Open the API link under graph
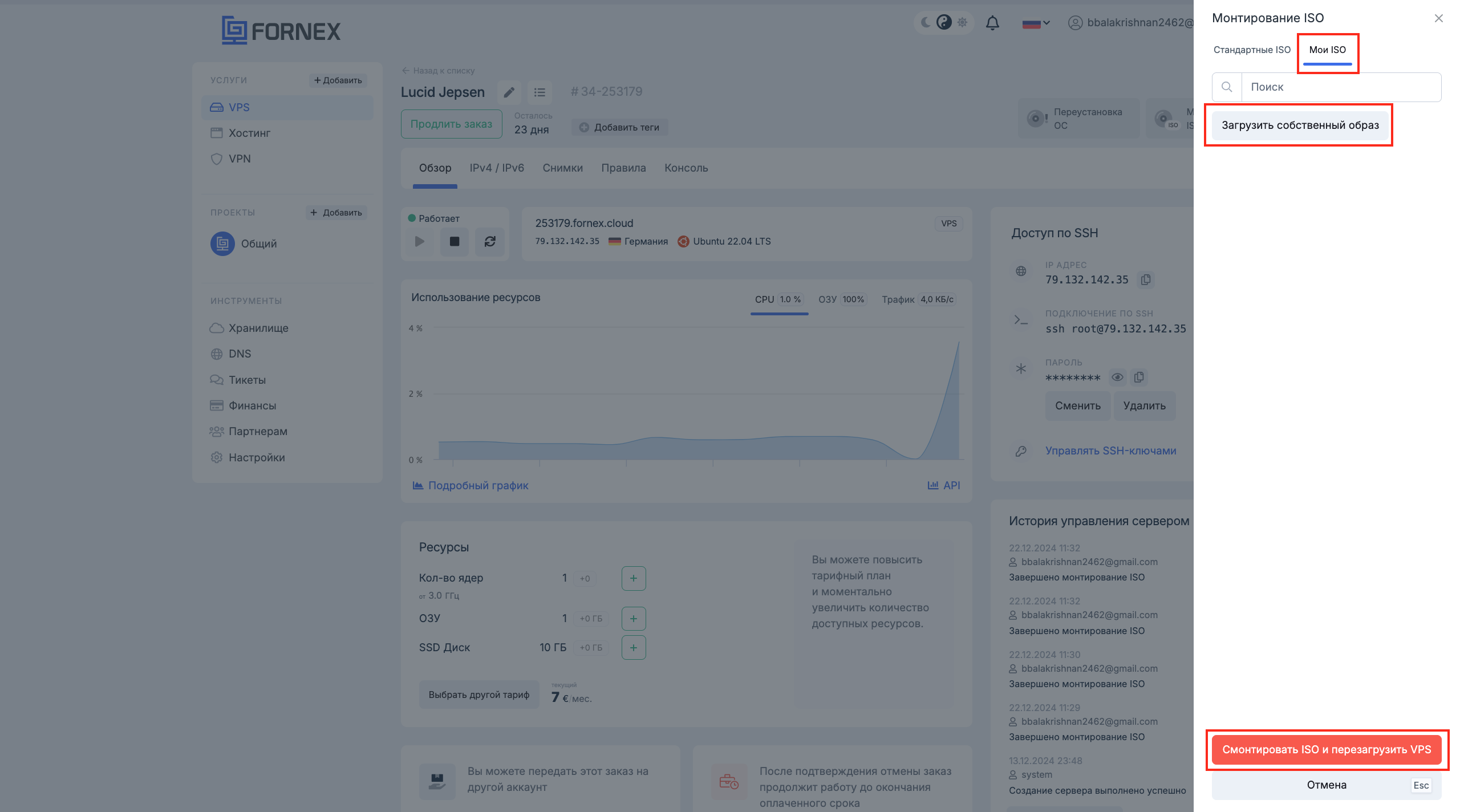The width and height of the screenshot is (1460, 812). click(x=944, y=485)
